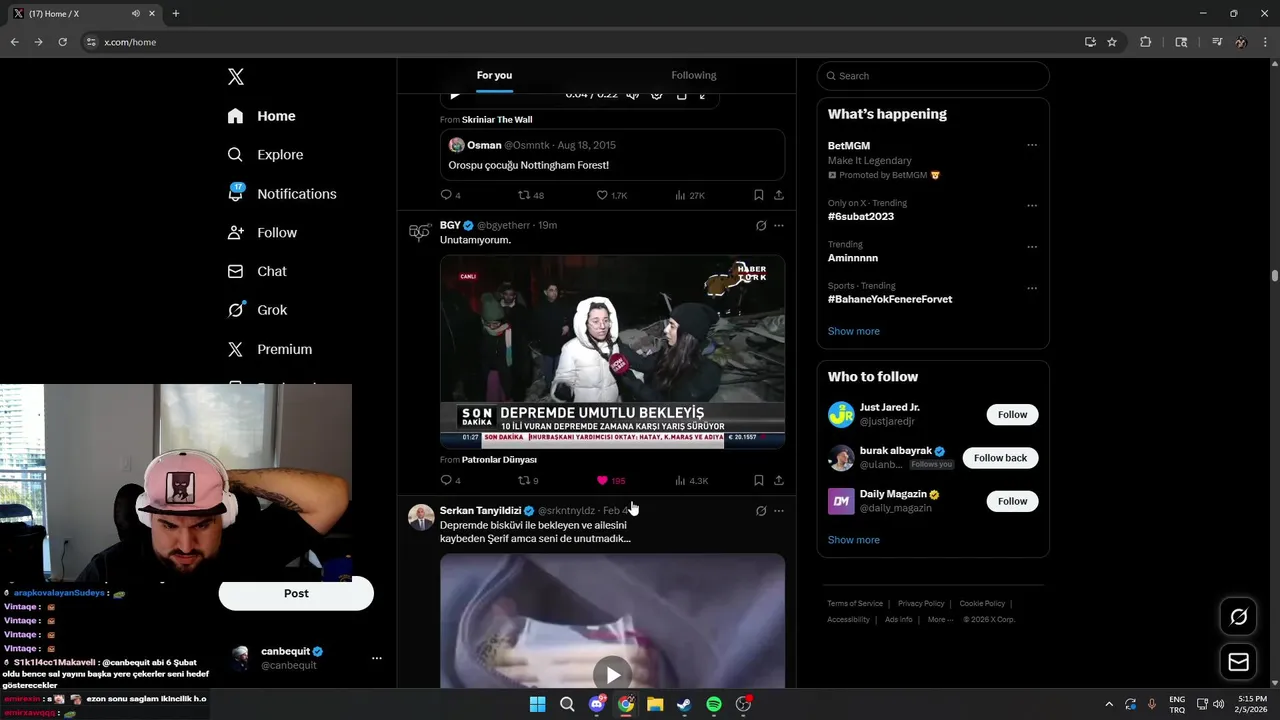Open more options on Serkan Tanyildizi post
Image resolution: width=1280 pixels, height=720 pixels.
click(779, 511)
